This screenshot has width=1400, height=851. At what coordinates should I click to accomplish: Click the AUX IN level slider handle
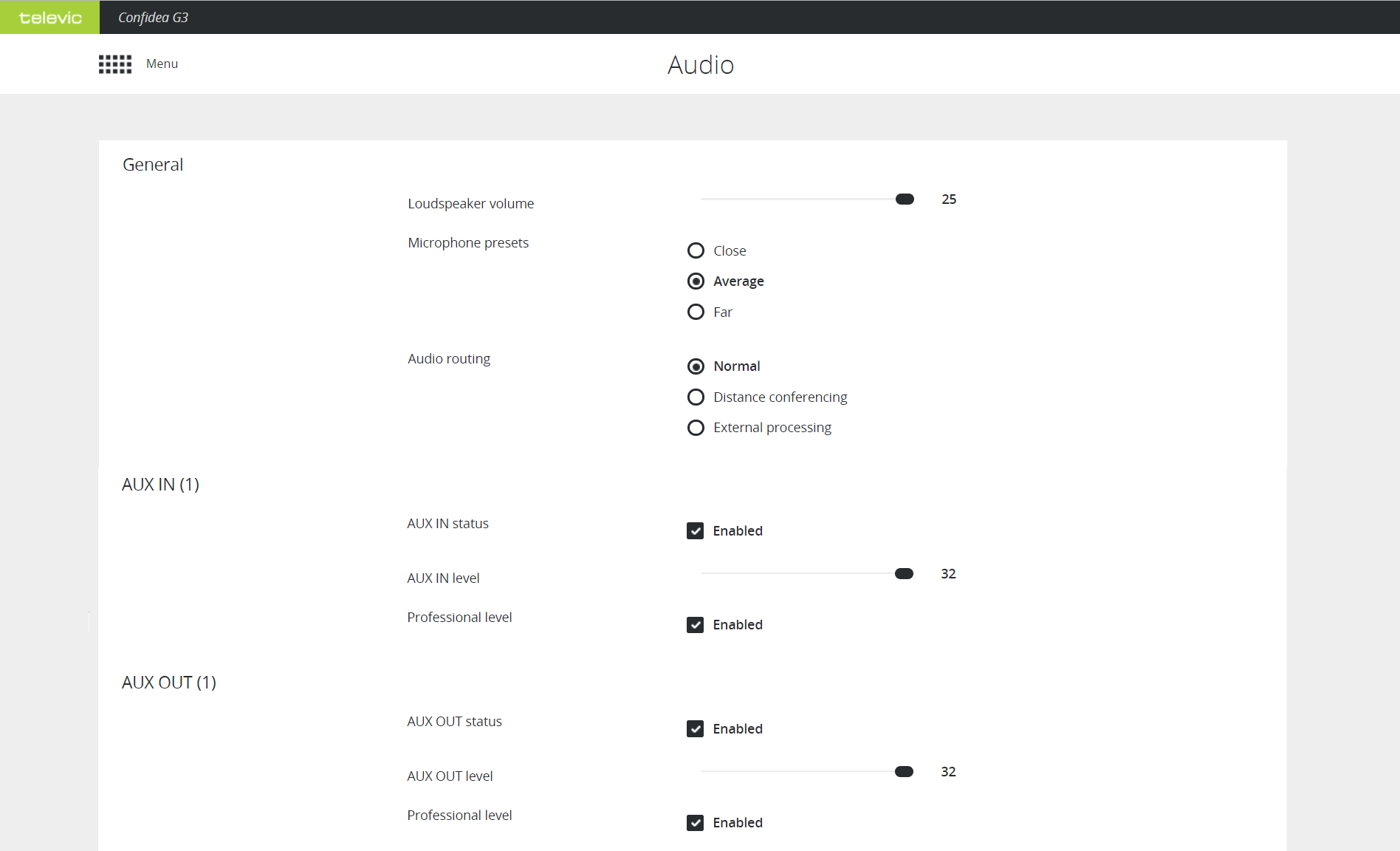pyautogui.click(x=904, y=574)
